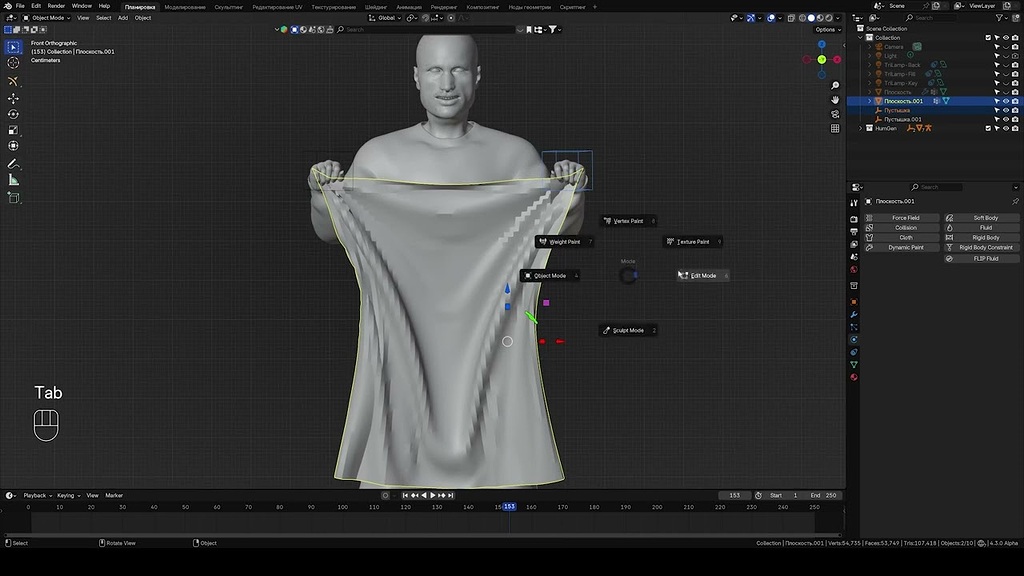This screenshot has height=576, width=1024.
Task: Toggle eye icon for Пустышка.001 row
Action: point(1006,120)
